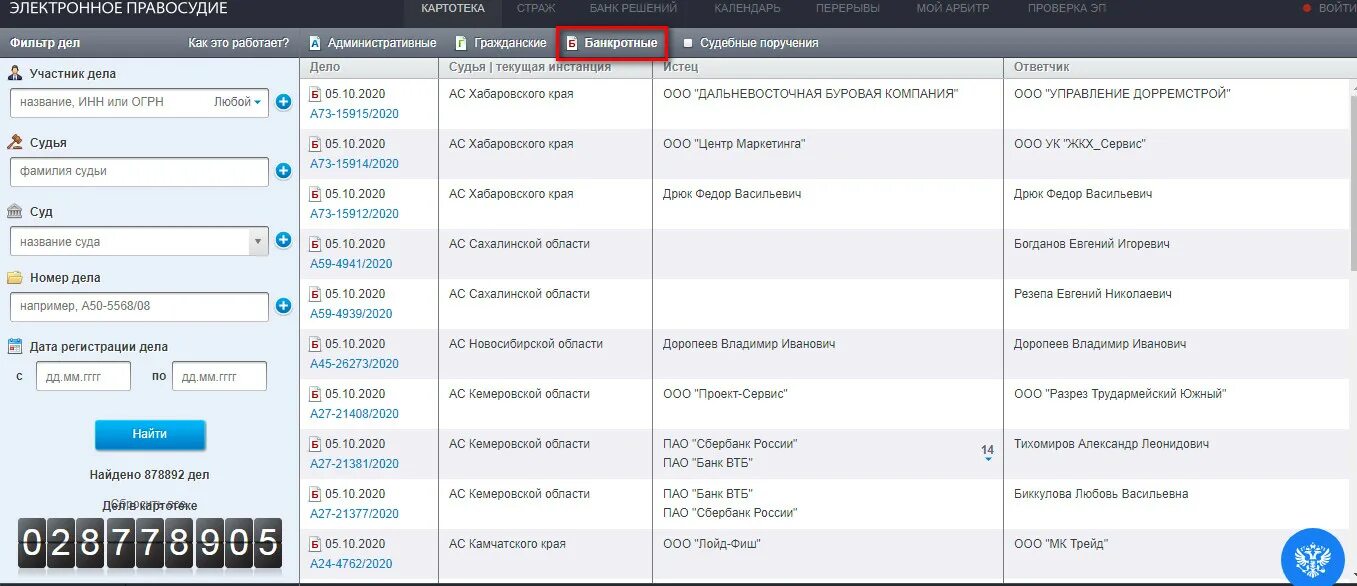Toggle the Административные filter

point(373,43)
